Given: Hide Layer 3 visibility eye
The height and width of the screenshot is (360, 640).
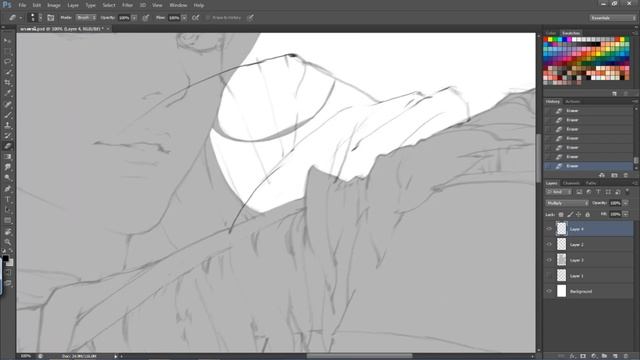Looking at the screenshot, I should pos(549,260).
